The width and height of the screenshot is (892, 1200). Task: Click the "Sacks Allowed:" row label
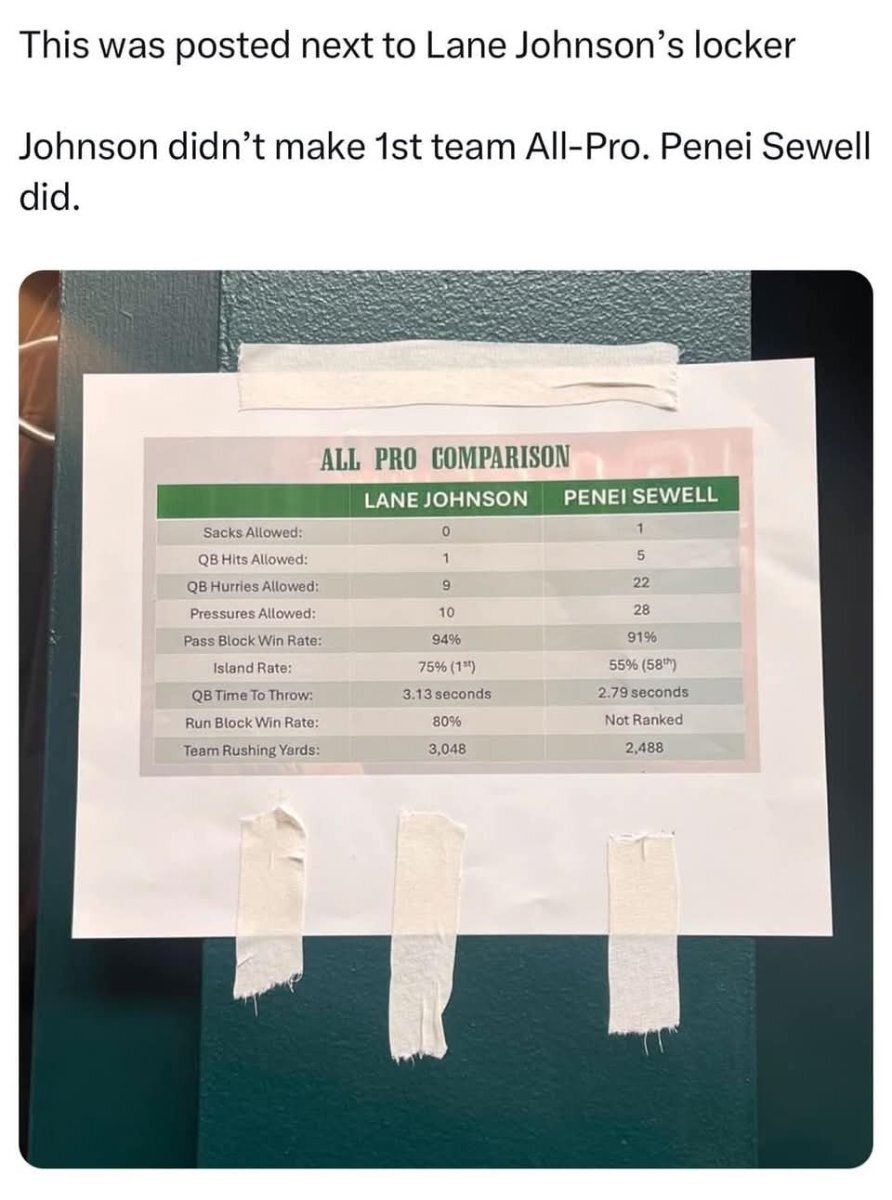[x=252, y=533]
